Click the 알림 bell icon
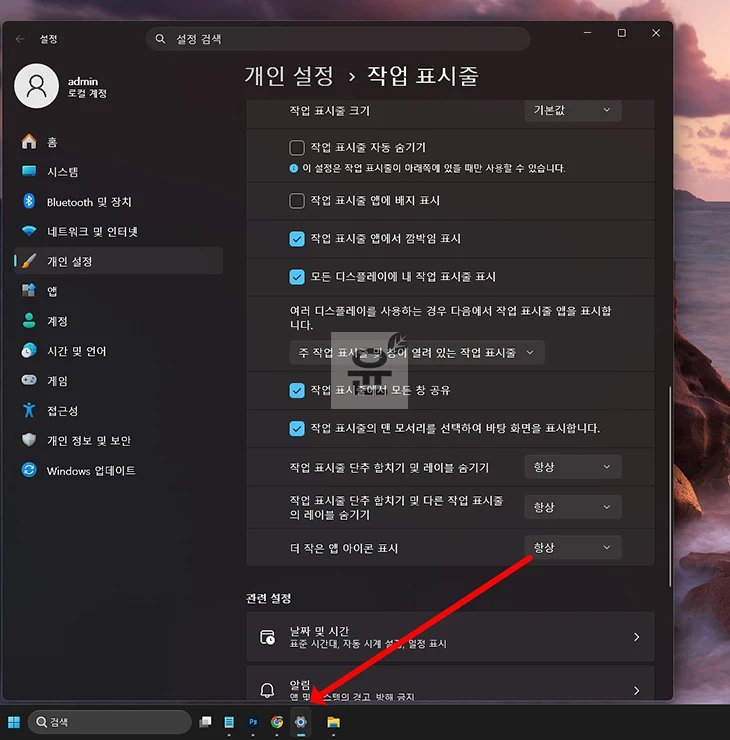Viewport: 730px width, 740px height. point(267,690)
